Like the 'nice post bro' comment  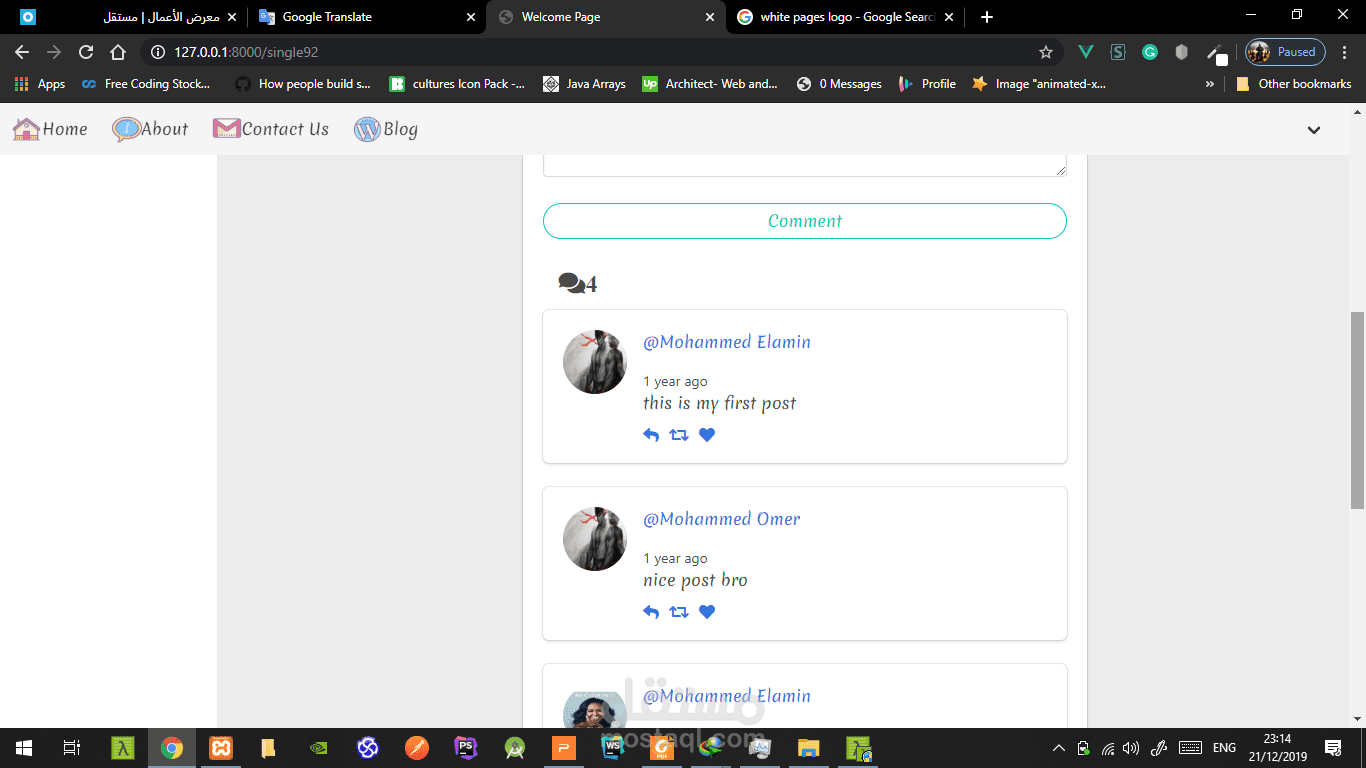707,612
